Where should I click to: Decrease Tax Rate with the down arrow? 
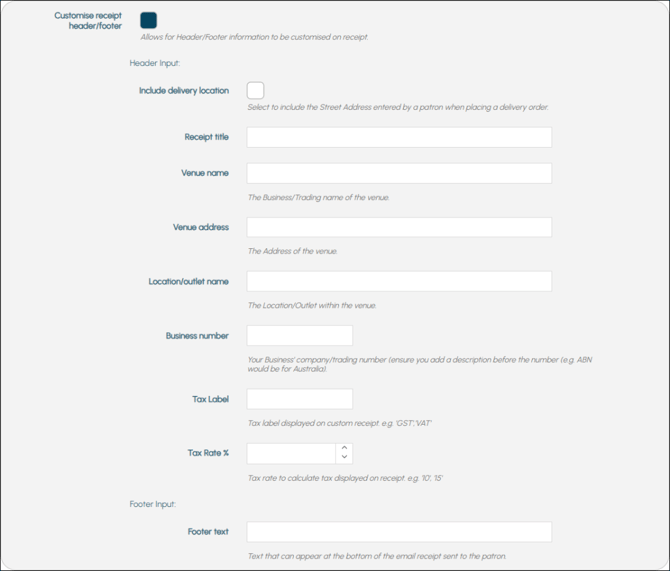(x=344, y=458)
